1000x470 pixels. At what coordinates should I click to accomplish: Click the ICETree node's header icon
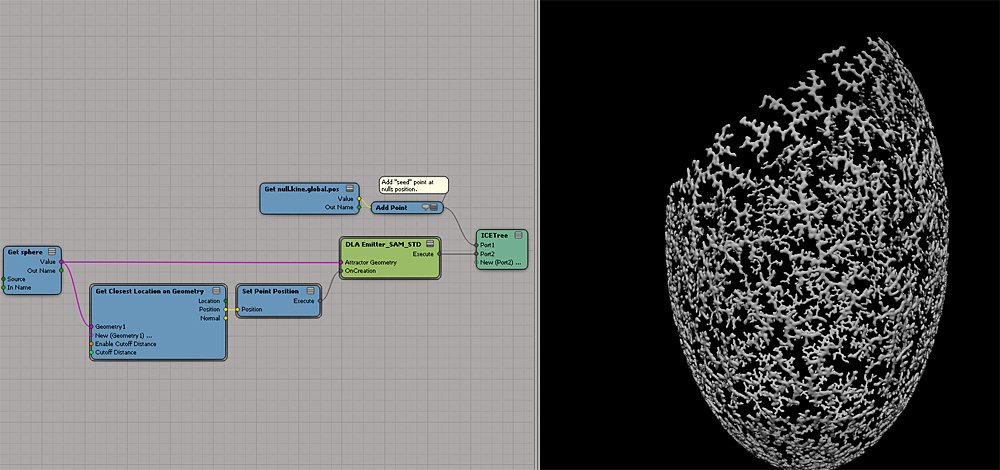pos(517,236)
